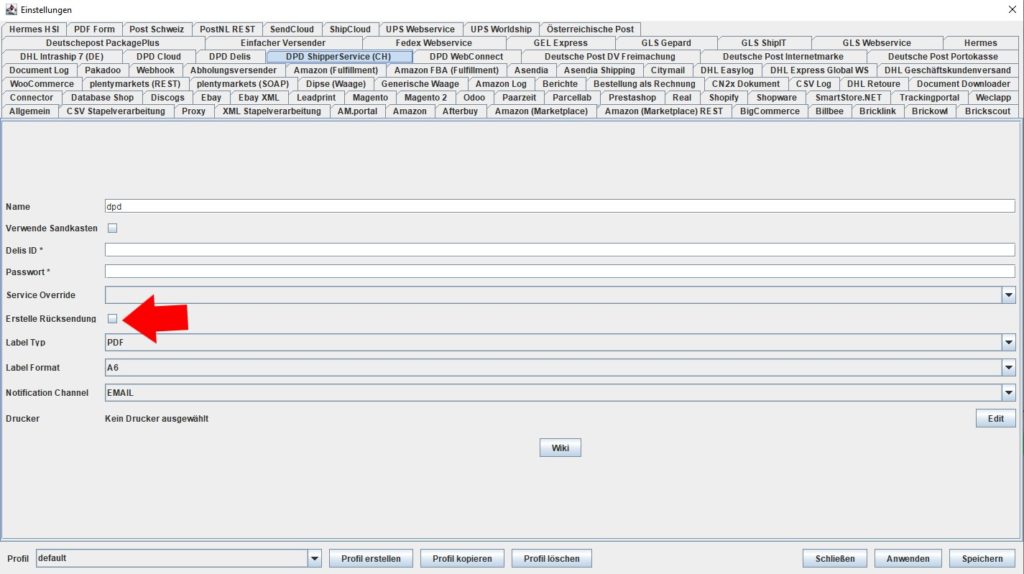1024x574 pixels.
Task: Click Profil erstellen button
Action: point(371,558)
